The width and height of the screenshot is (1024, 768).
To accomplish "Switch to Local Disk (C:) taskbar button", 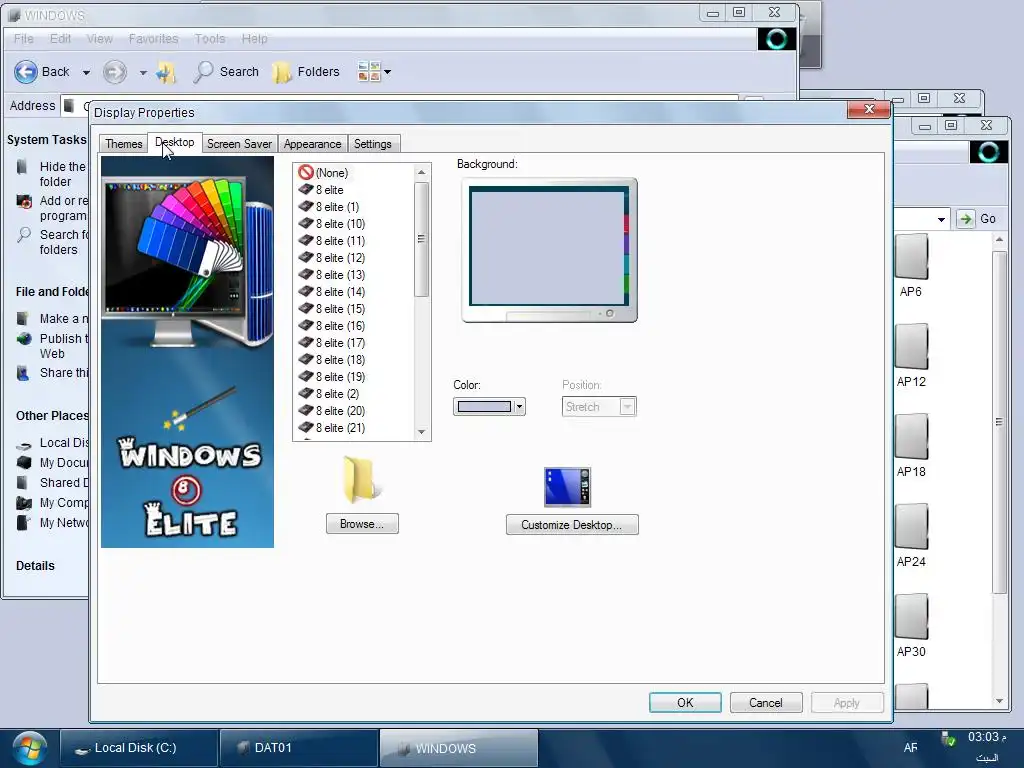I will 138,748.
